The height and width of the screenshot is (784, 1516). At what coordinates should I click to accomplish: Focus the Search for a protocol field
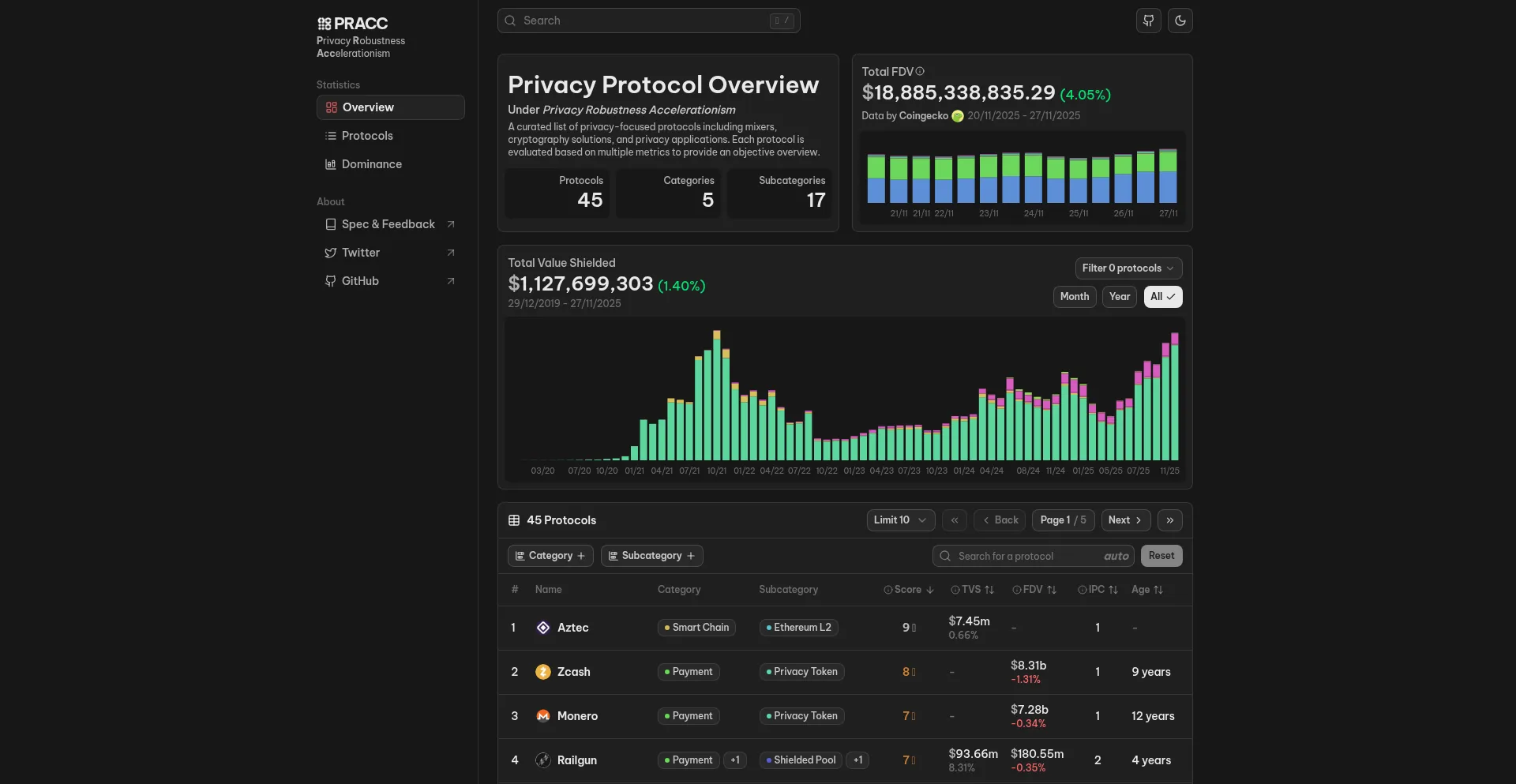[x=1026, y=556]
